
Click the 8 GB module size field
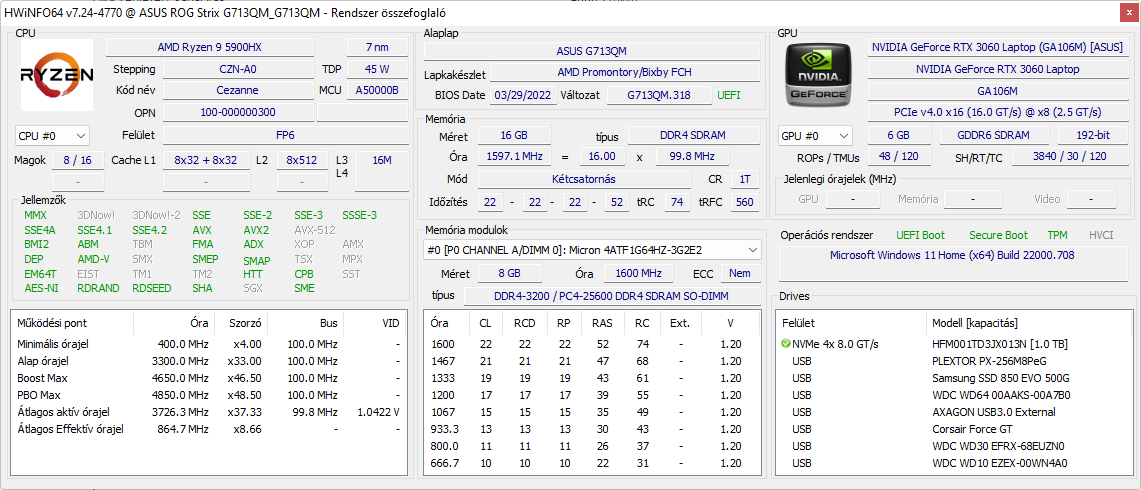[x=509, y=273]
